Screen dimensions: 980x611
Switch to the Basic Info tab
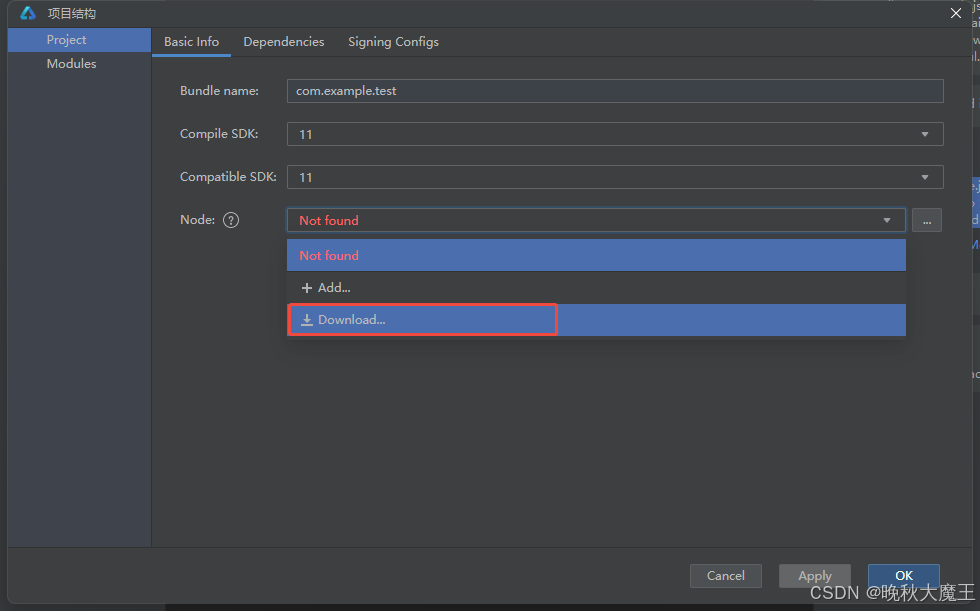pos(191,41)
